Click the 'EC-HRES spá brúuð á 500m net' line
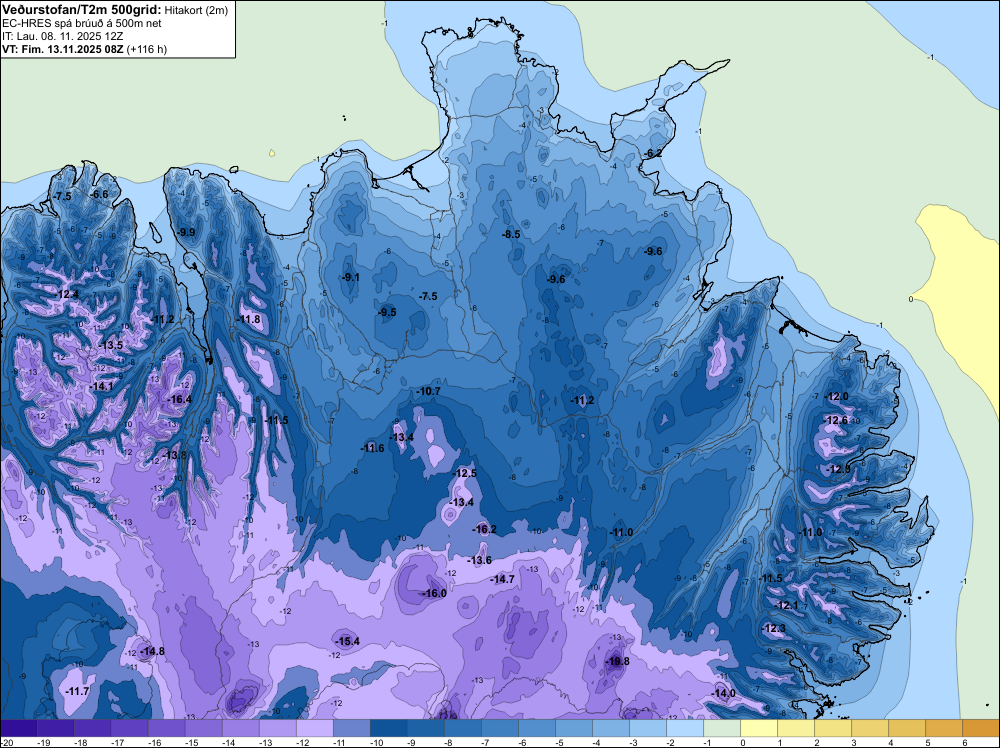Screen dimensions: 1000x748 82,24
